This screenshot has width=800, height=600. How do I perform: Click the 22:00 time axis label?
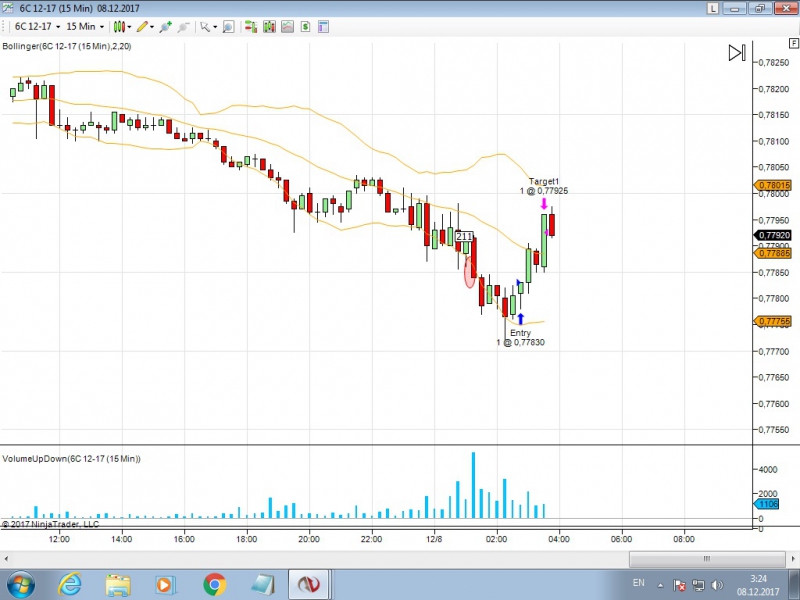[x=371, y=539]
